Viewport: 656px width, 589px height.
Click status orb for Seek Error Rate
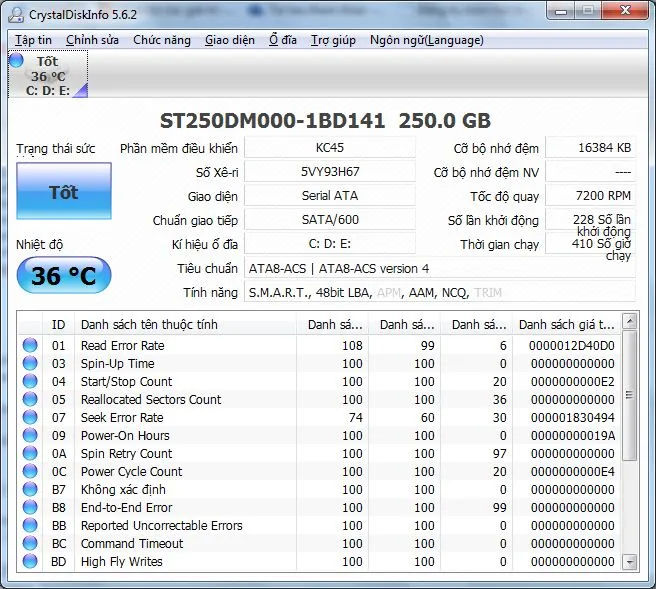[x=30, y=417]
